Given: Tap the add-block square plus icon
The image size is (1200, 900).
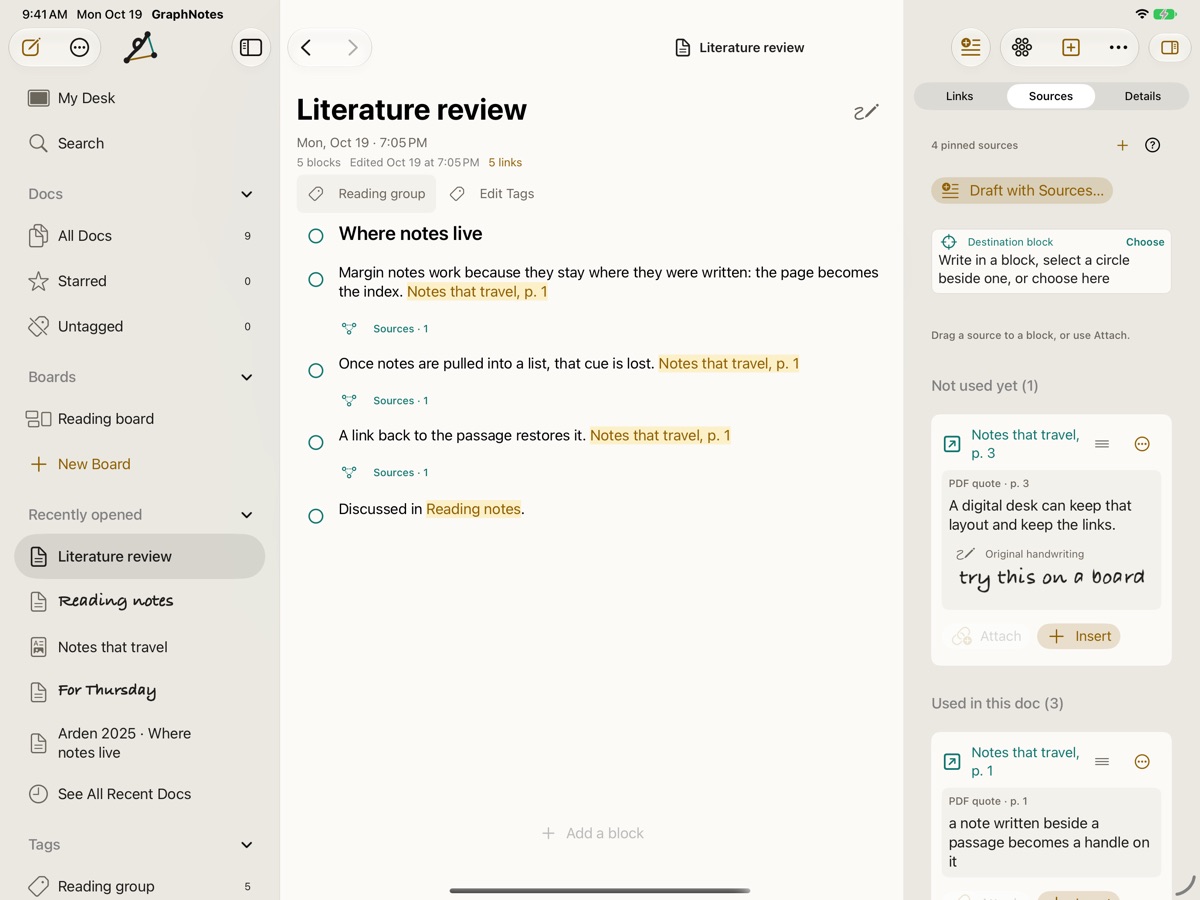Looking at the screenshot, I should tap(1071, 47).
